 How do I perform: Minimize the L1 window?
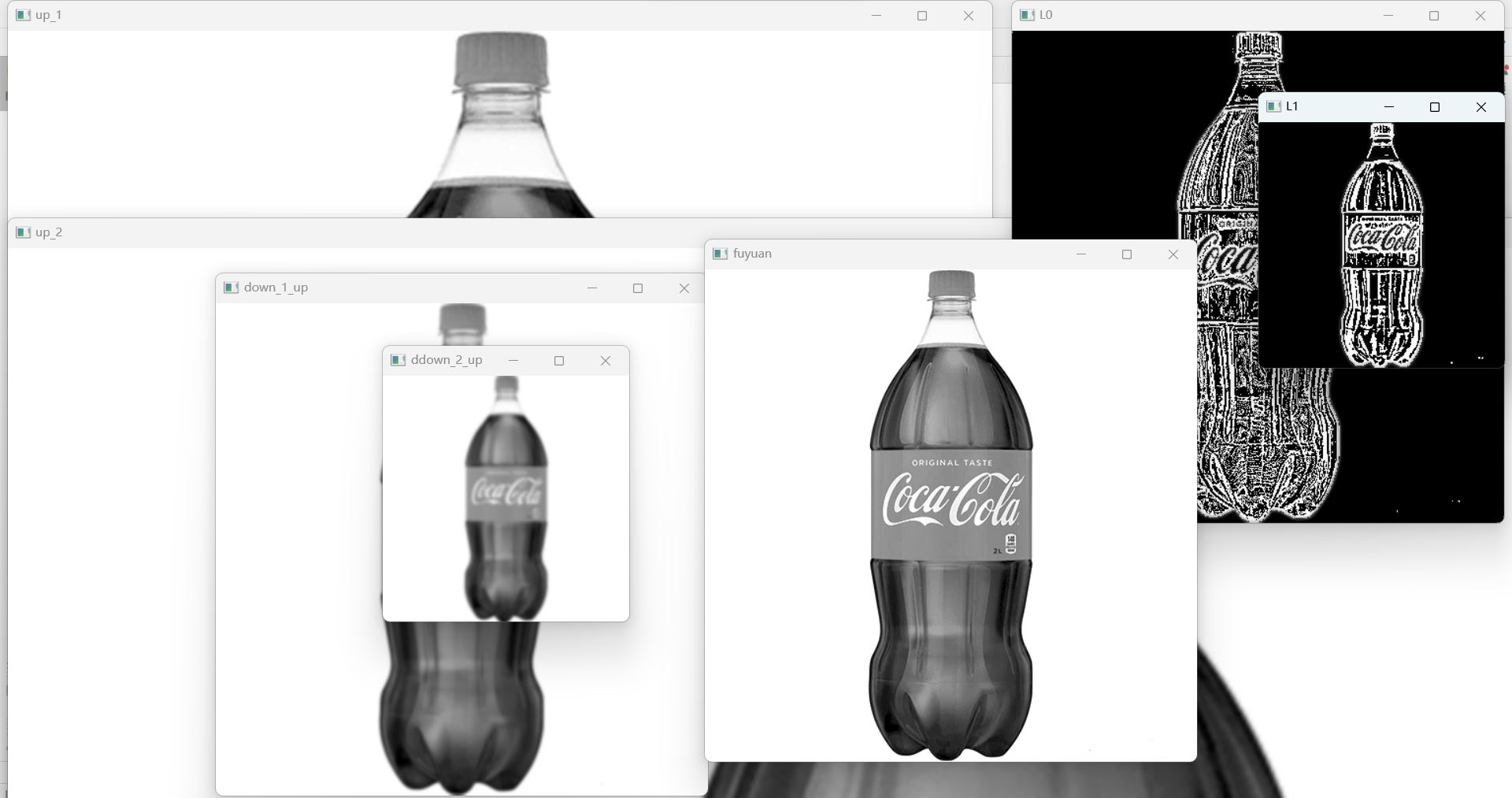coord(1389,107)
